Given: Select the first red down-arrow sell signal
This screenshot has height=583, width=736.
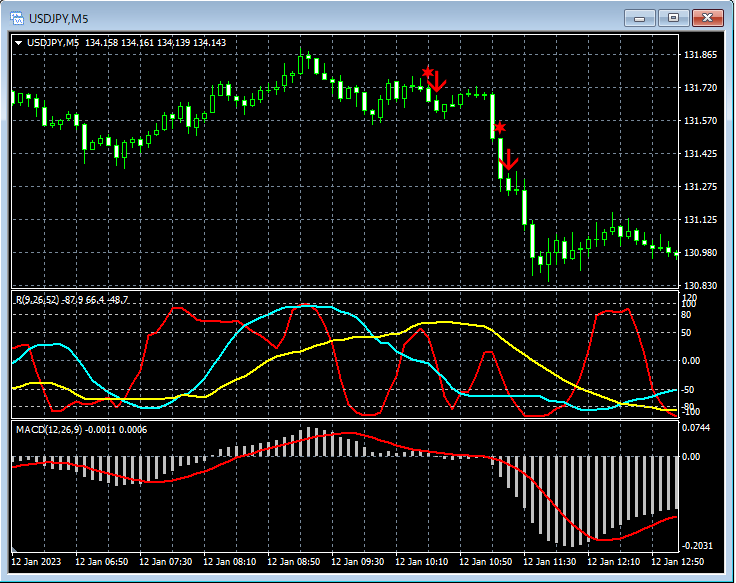Looking at the screenshot, I should (437, 82).
